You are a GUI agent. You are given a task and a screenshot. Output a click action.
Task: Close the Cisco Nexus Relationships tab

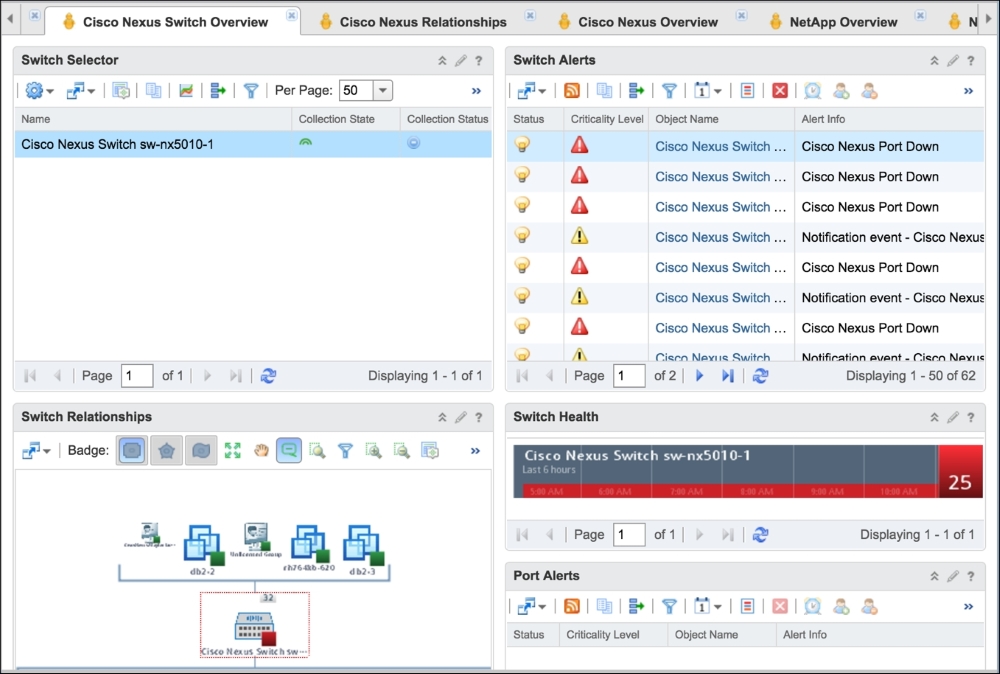[x=530, y=15]
